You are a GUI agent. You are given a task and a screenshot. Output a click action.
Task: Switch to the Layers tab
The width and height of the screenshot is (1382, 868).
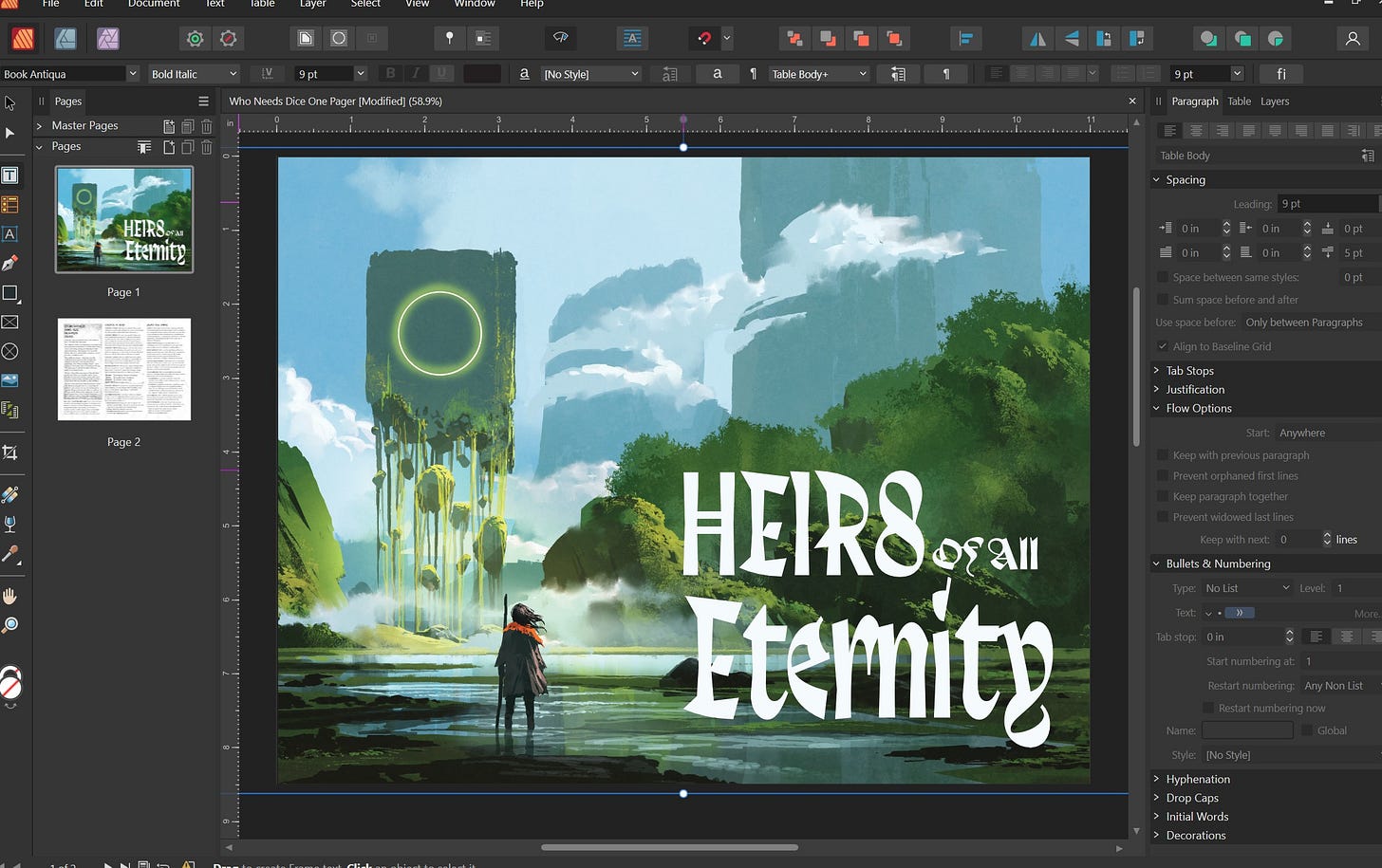(x=1274, y=102)
